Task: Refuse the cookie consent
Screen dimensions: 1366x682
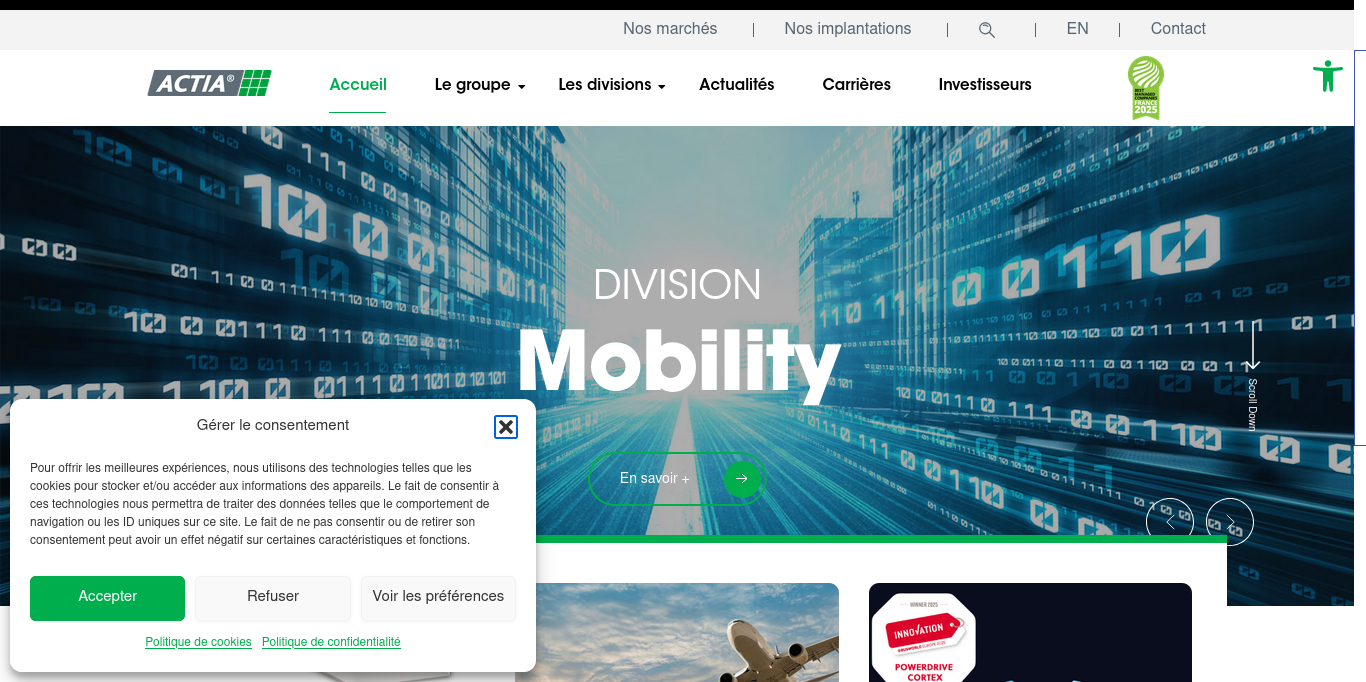Action: tap(273, 597)
